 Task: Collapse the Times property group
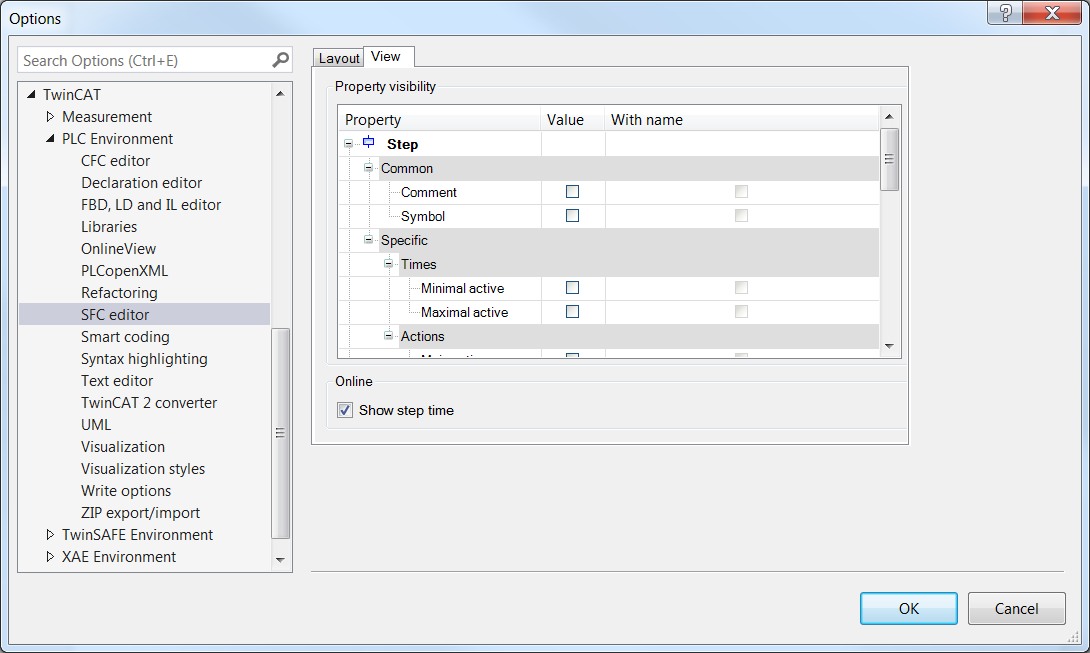(389, 264)
